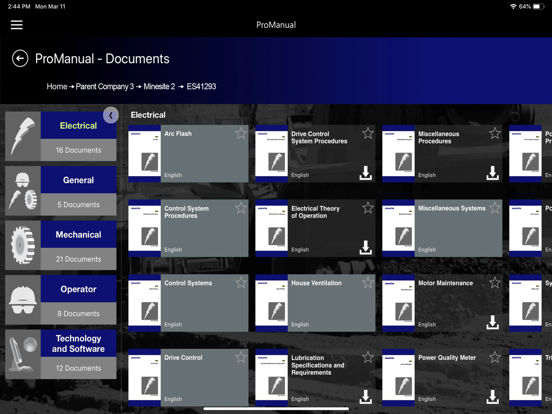Star the Control System Procedures document
Image resolution: width=552 pixels, height=414 pixels.
click(241, 208)
